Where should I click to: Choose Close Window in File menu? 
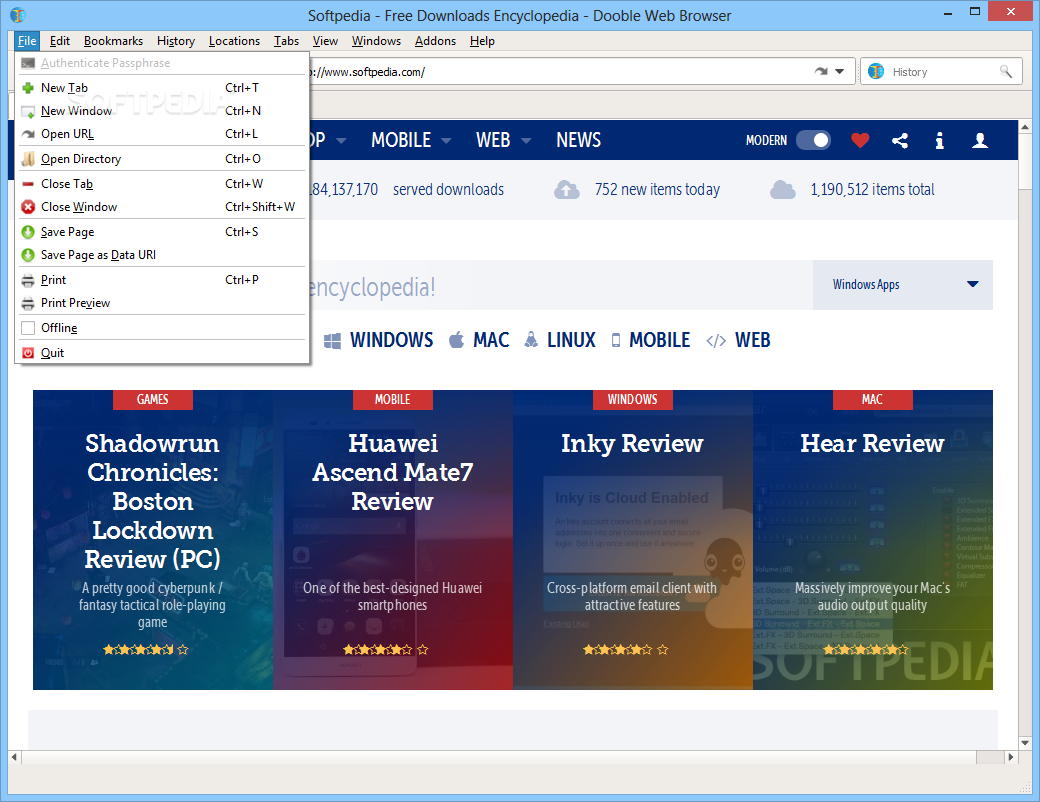(x=162, y=207)
